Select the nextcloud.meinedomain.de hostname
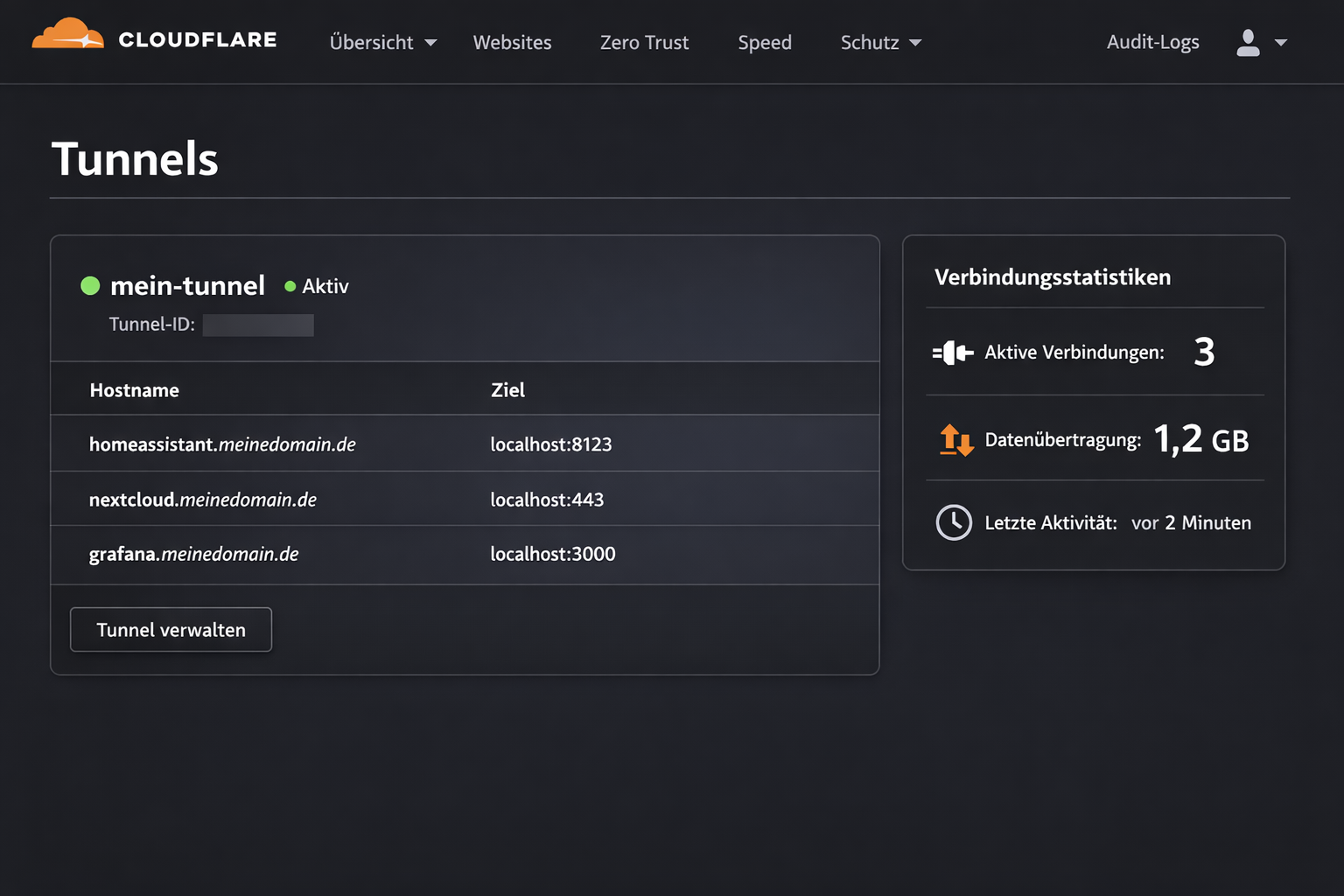Image resolution: width=1344 pixels, height=896 pixels. (x=202, y=499)
